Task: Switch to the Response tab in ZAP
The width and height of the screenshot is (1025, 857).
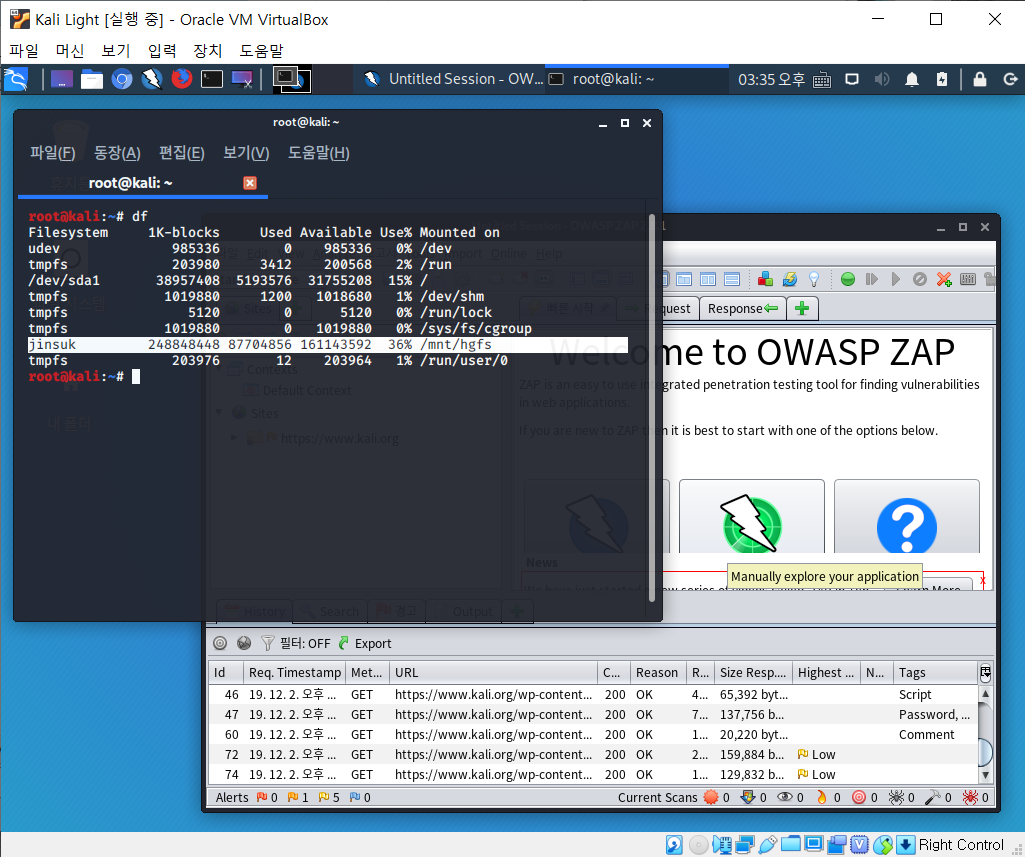Action: tap(743, 309)
